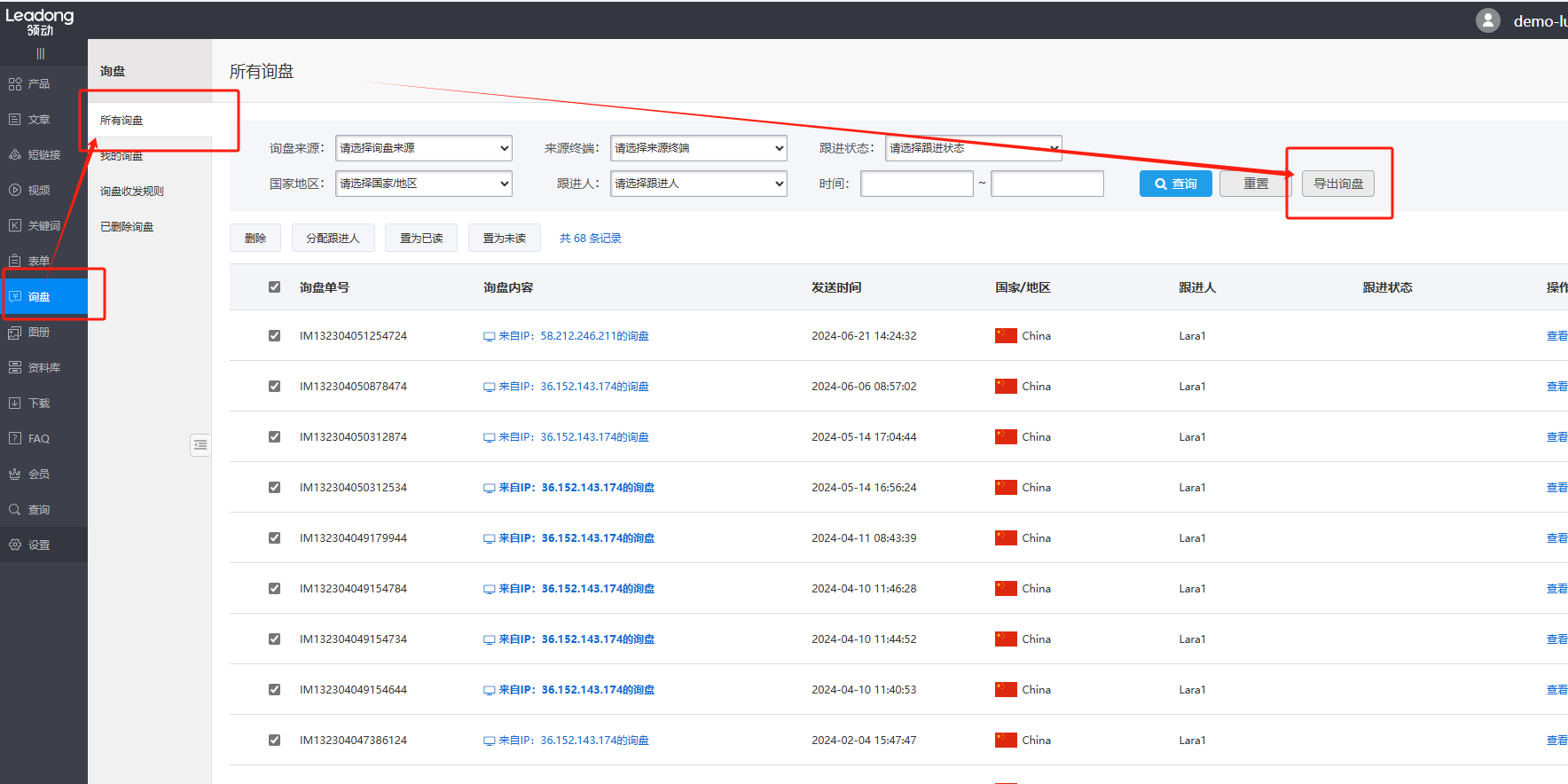Open 短链接 (short links) from the sidebar
The height and width of the screenshot is (784, 1568).
pyautogui.click(x=15, y=155)
